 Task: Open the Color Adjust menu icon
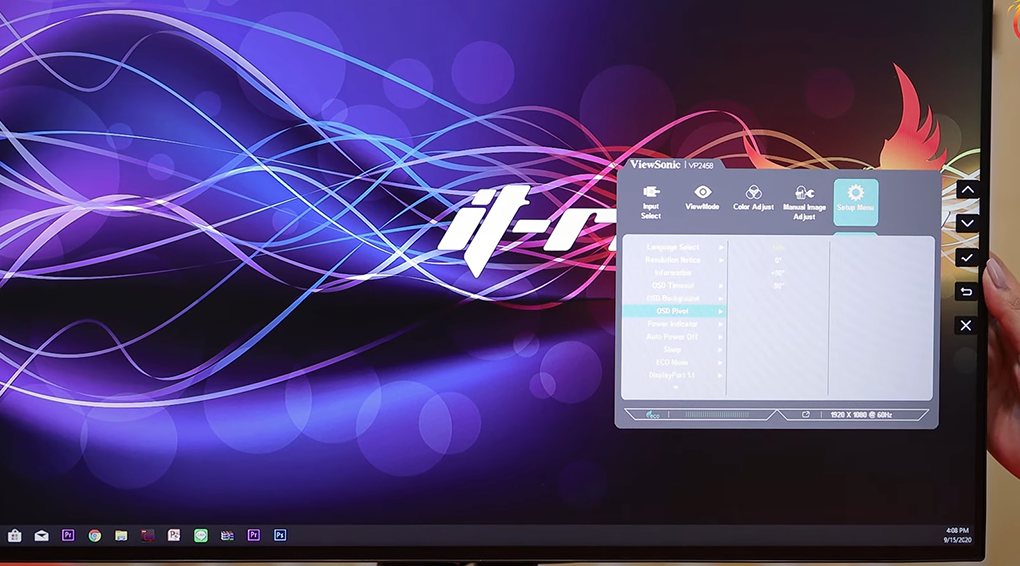tap(753, 198)
